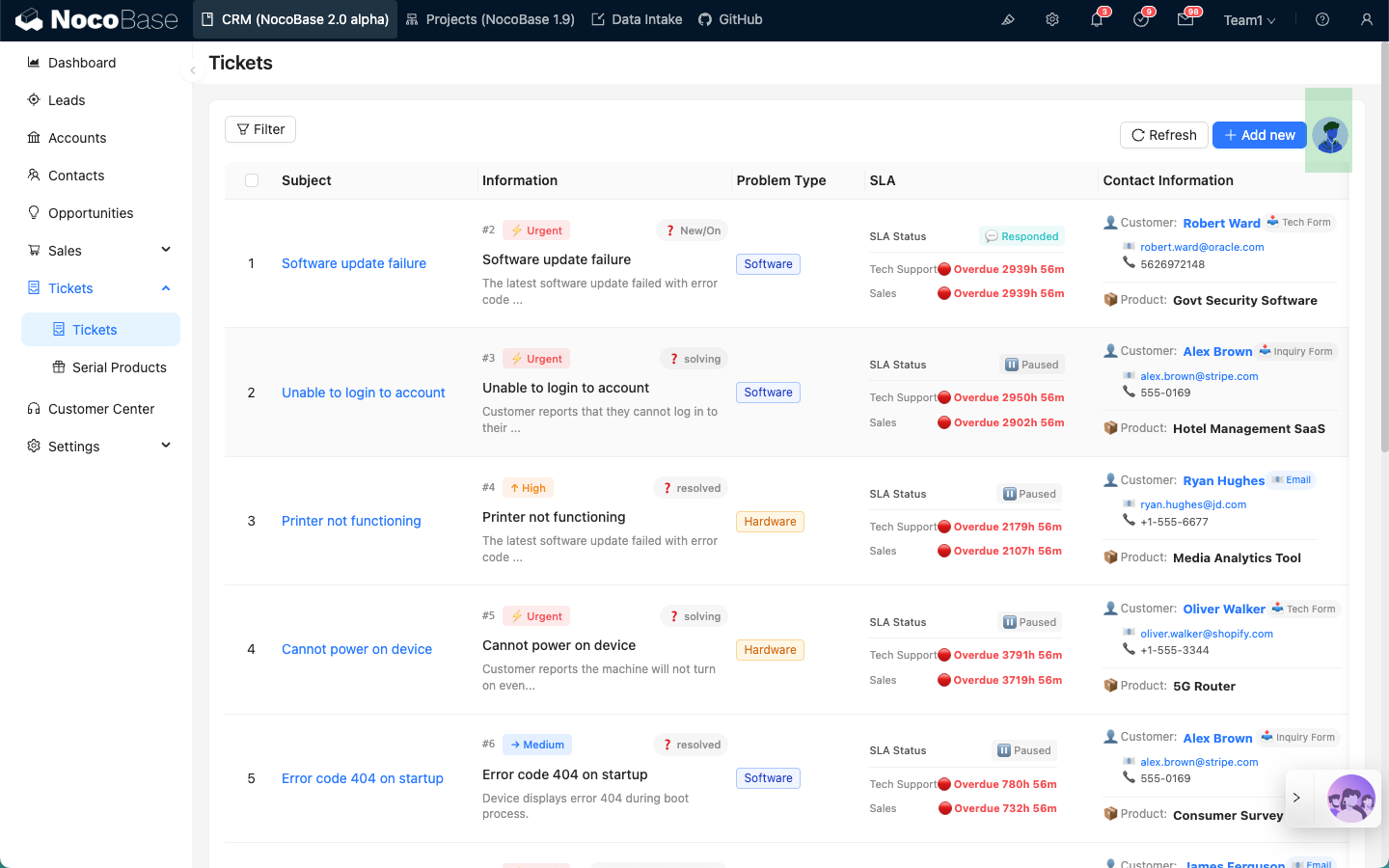Go to Serial Products menu item
1389x868 pixels.
(x=119, y=367)
